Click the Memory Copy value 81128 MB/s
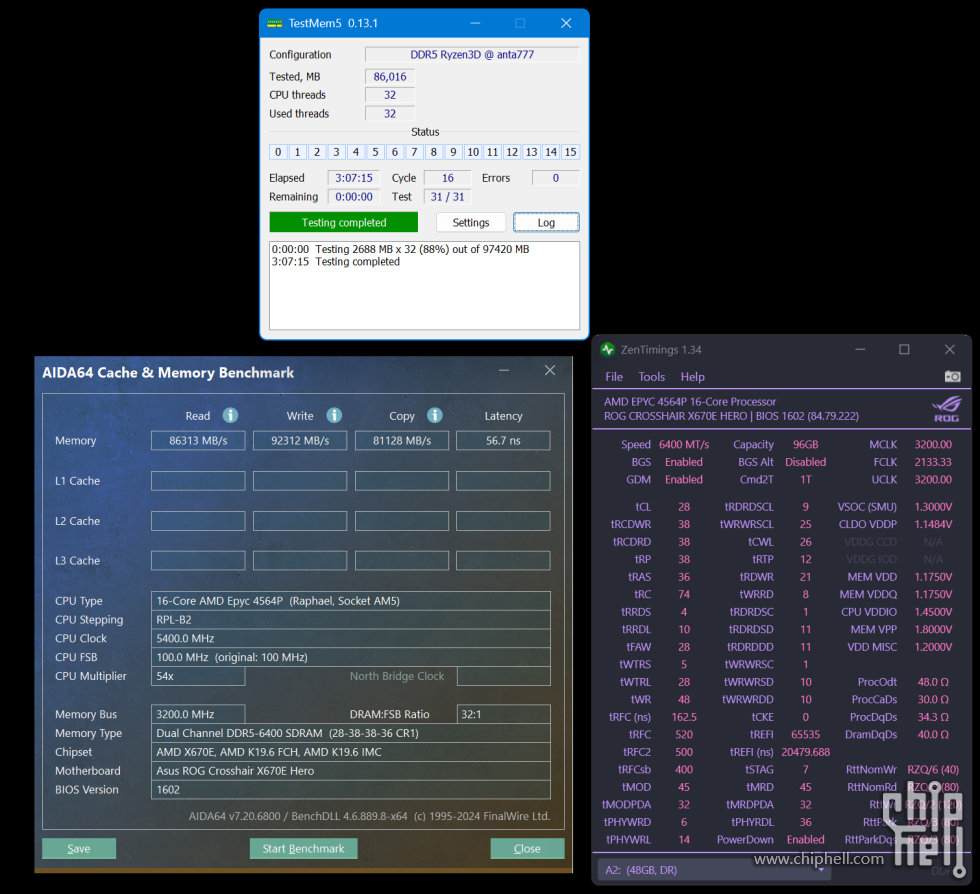The width and height of the screenshot is (980, 894). tap(402, 440)
